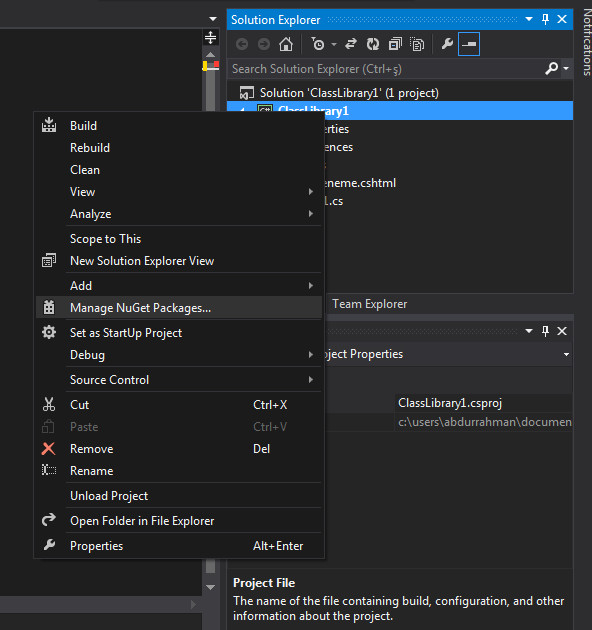
Task: Open the Debug submenu
Action: pyautogui.click(x=179, y=355)
